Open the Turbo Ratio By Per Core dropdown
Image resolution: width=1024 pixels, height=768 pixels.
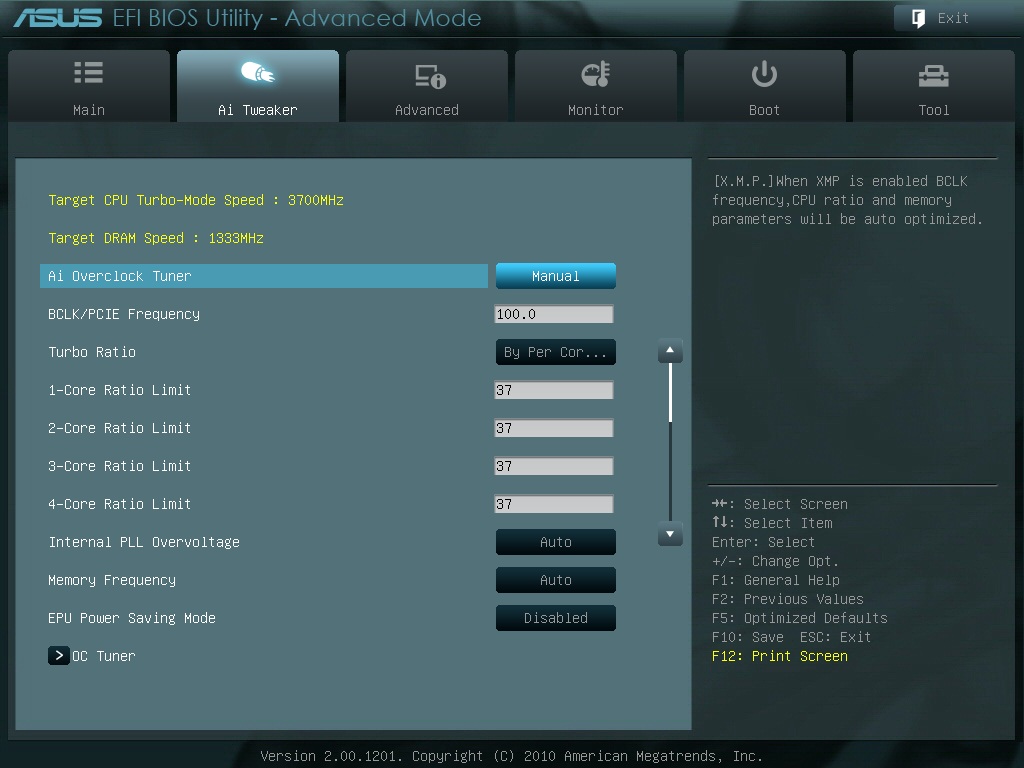coord(555,352)
